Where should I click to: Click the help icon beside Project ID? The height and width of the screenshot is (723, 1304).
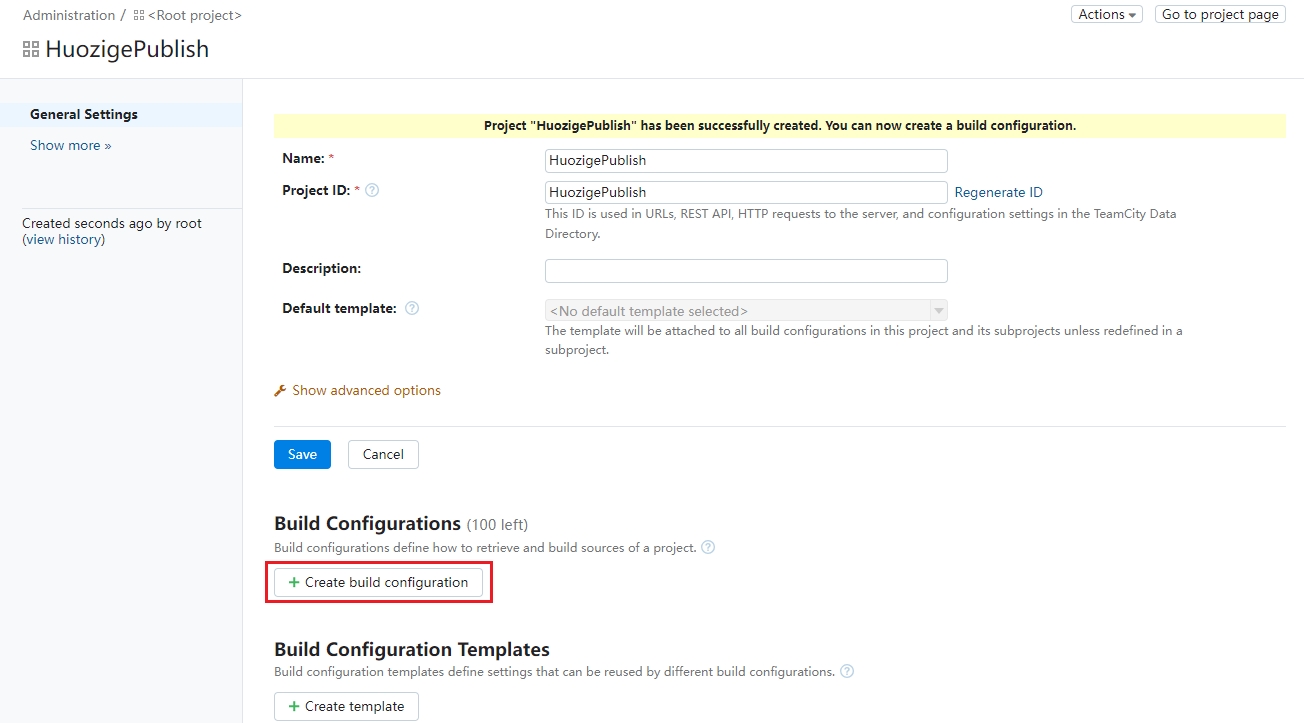pyautogui.click(x=372, y=190)
